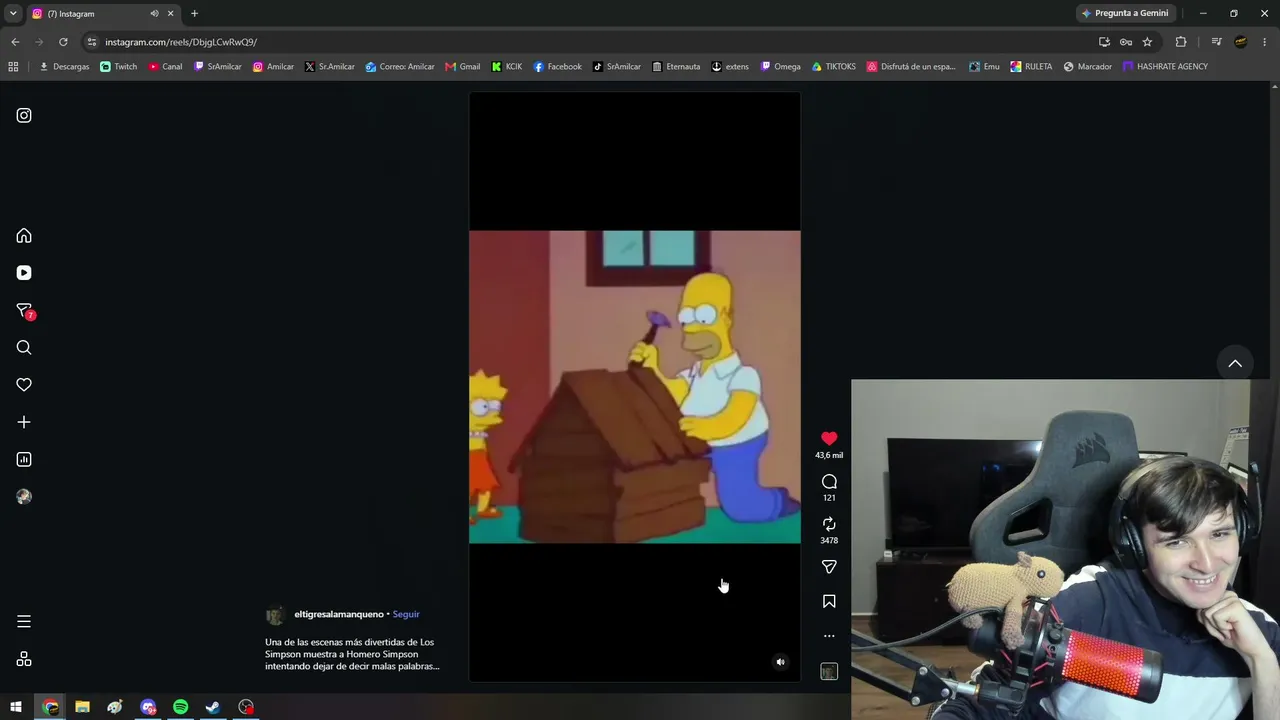This screenshot has width=1280, height=720.
Task: Open the reel's three-dot more options
Action: point(829,636)
